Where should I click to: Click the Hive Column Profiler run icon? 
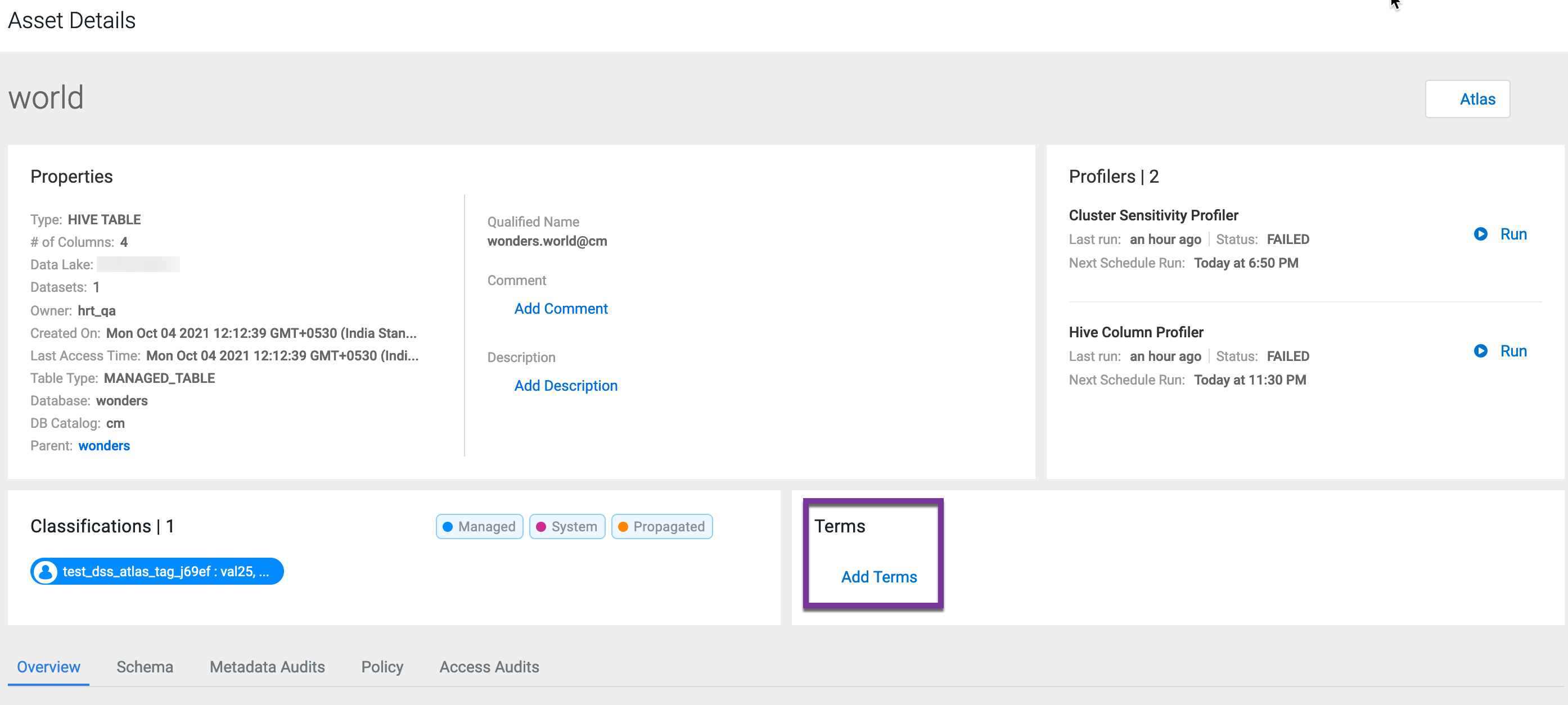[1480, 351]
